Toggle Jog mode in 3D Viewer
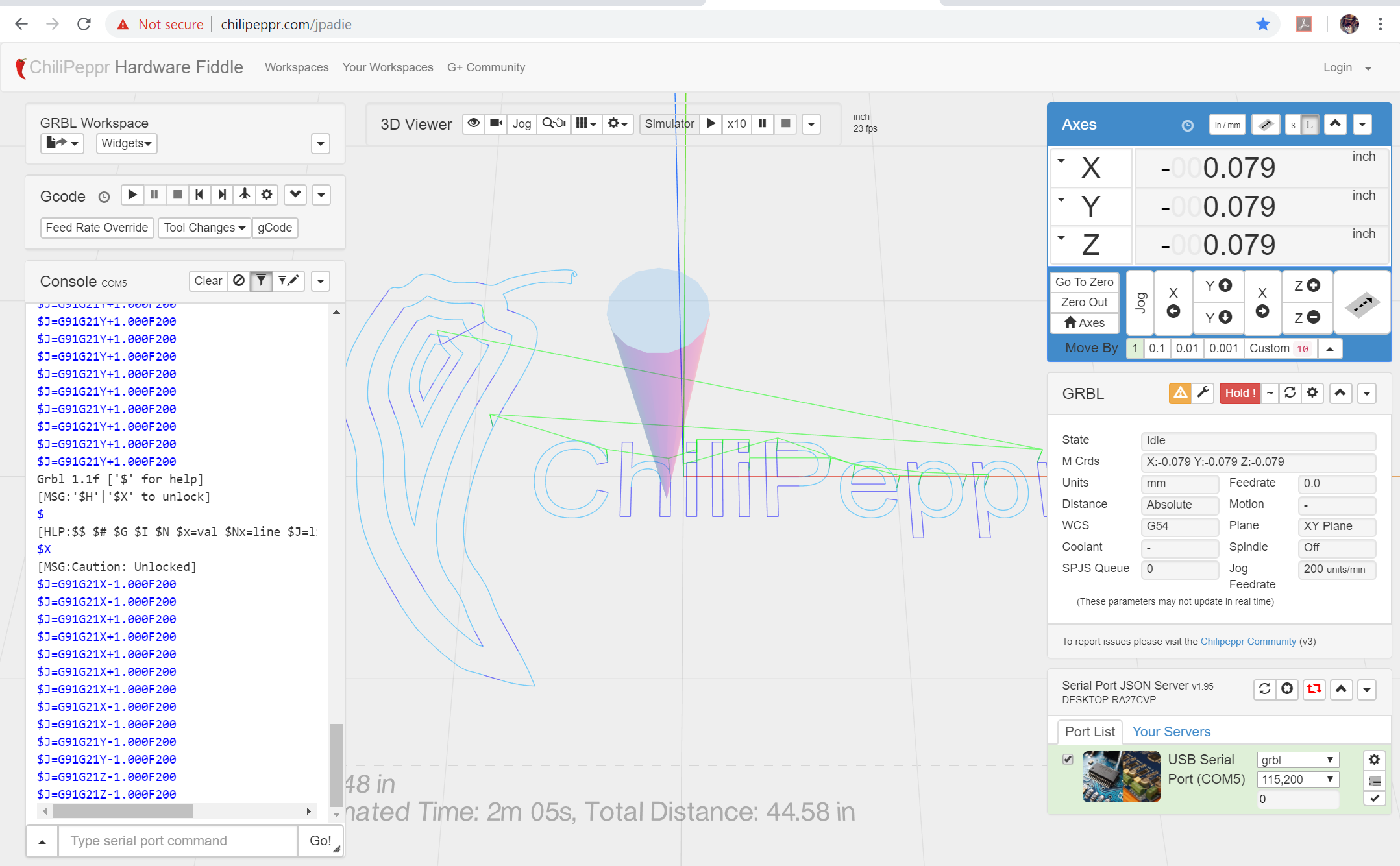This screenshot has width=1400, height=866. pos(522,123)
